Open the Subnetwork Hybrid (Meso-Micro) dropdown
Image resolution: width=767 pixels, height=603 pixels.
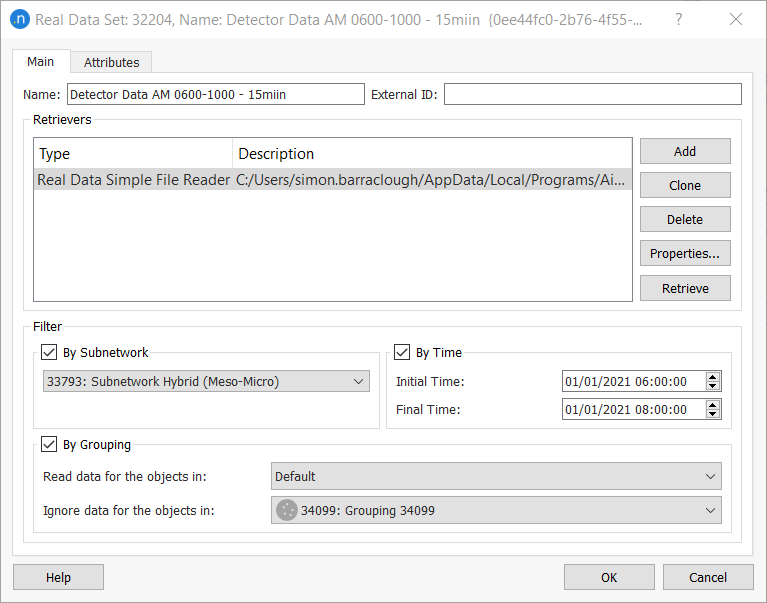click(206, 381)
